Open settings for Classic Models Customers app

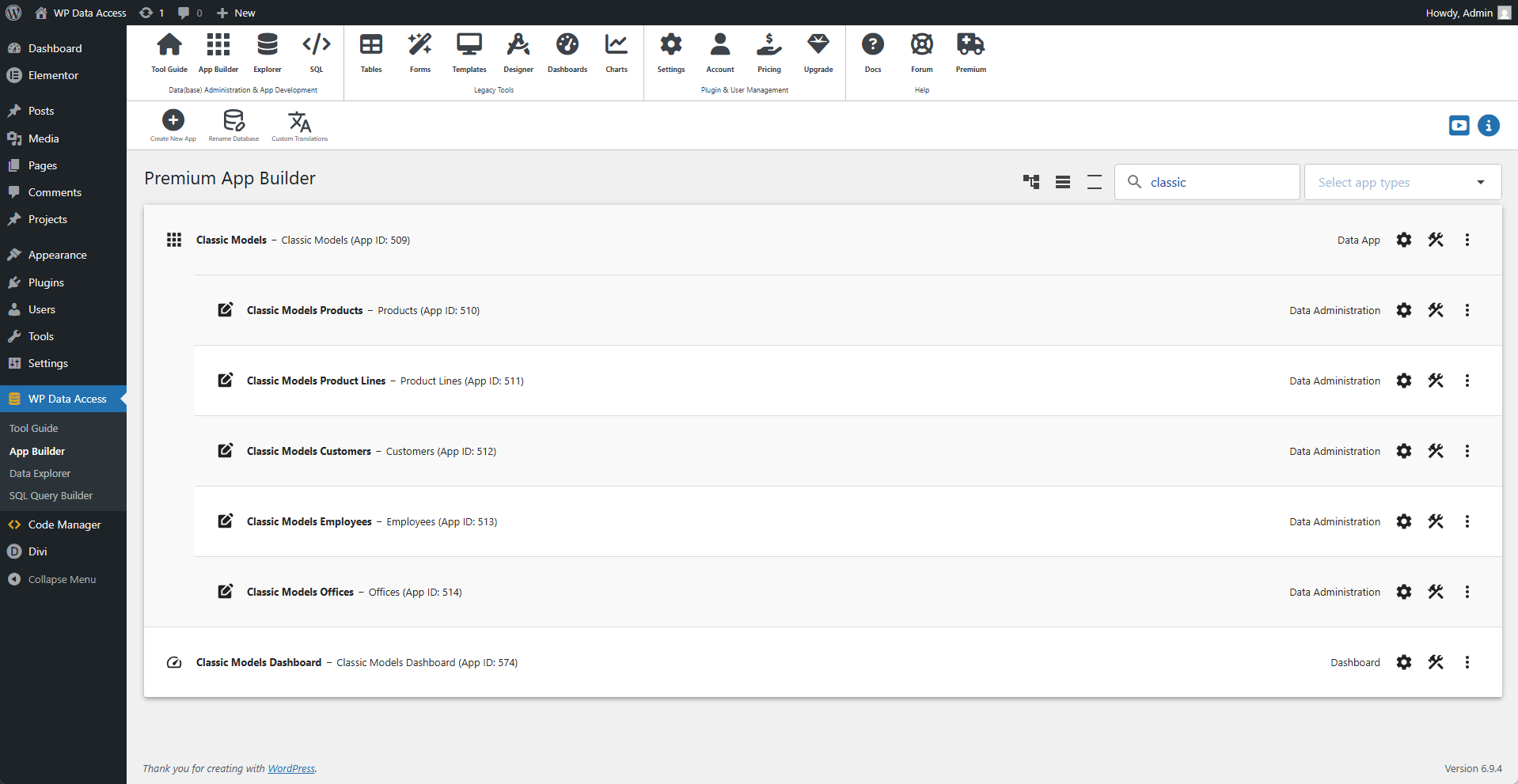[1404, 451]
